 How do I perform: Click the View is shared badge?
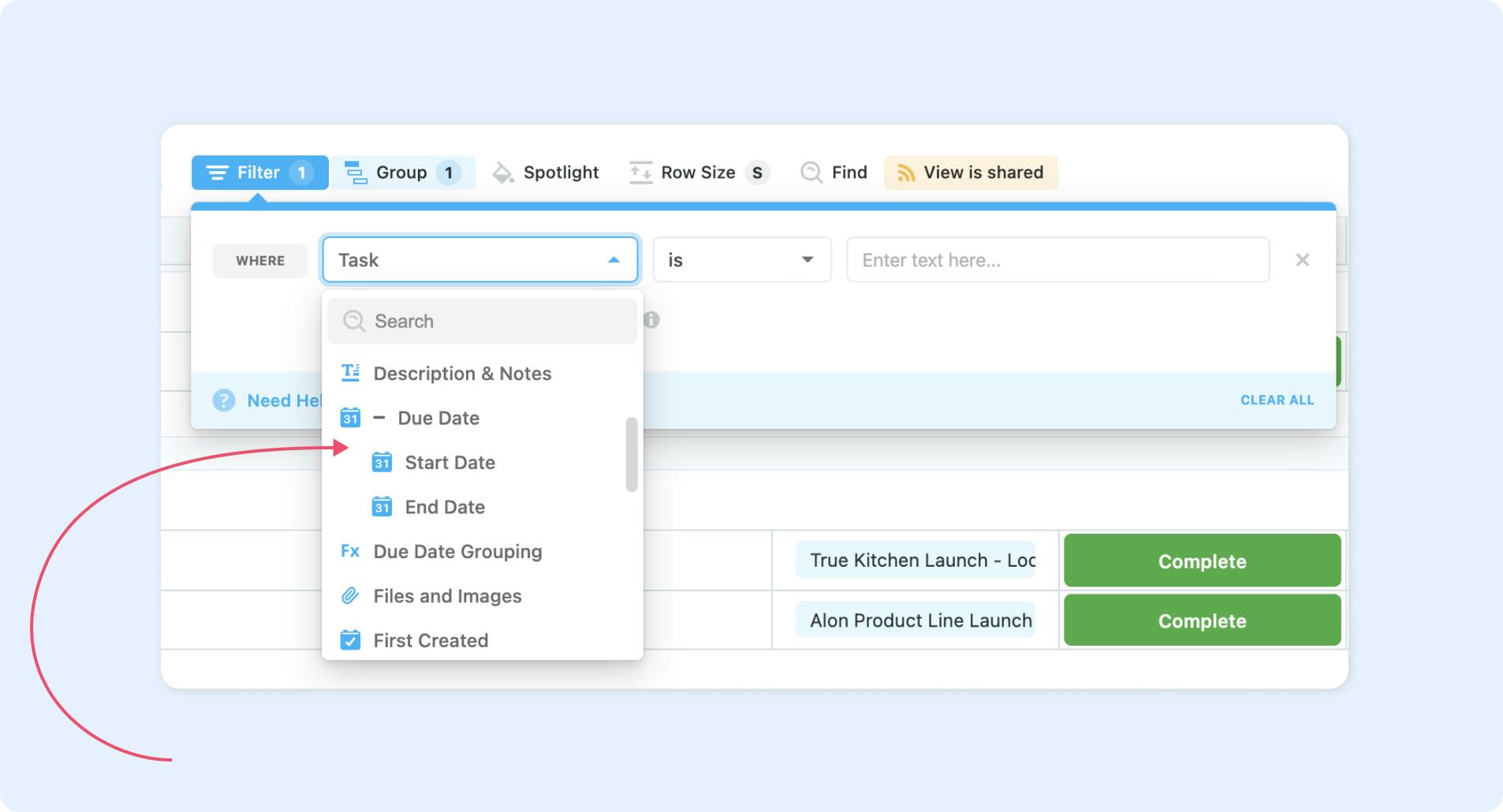(970, 173)
